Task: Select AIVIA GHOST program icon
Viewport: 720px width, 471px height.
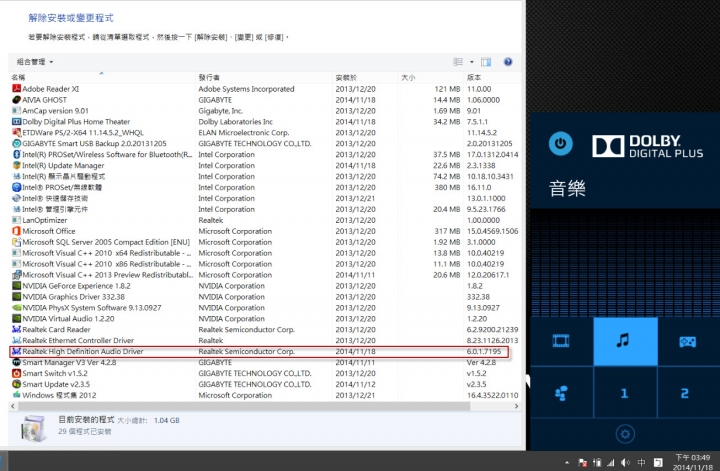Action: [16, 100]
